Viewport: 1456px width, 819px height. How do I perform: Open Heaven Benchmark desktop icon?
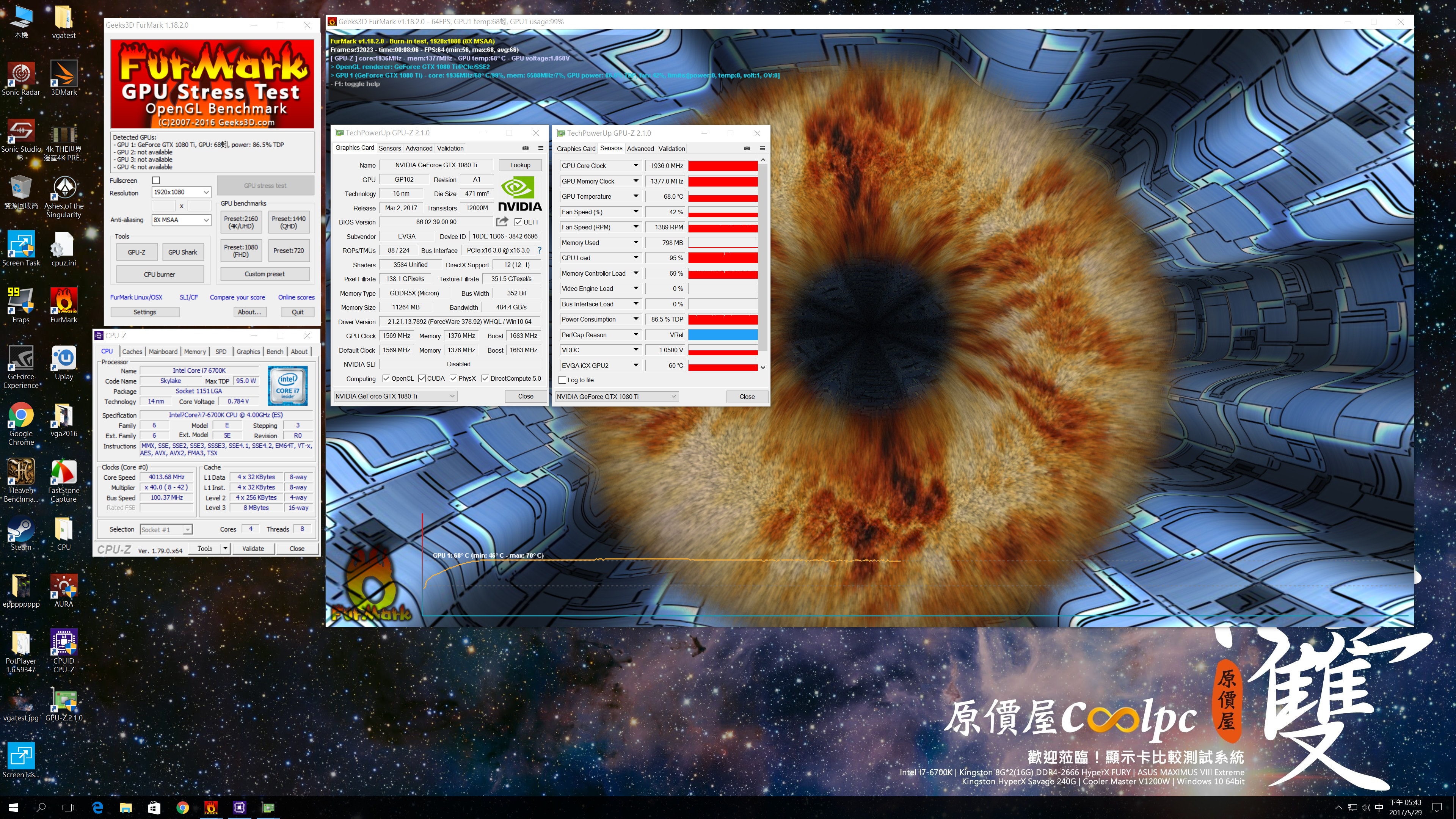pos(21,480)
